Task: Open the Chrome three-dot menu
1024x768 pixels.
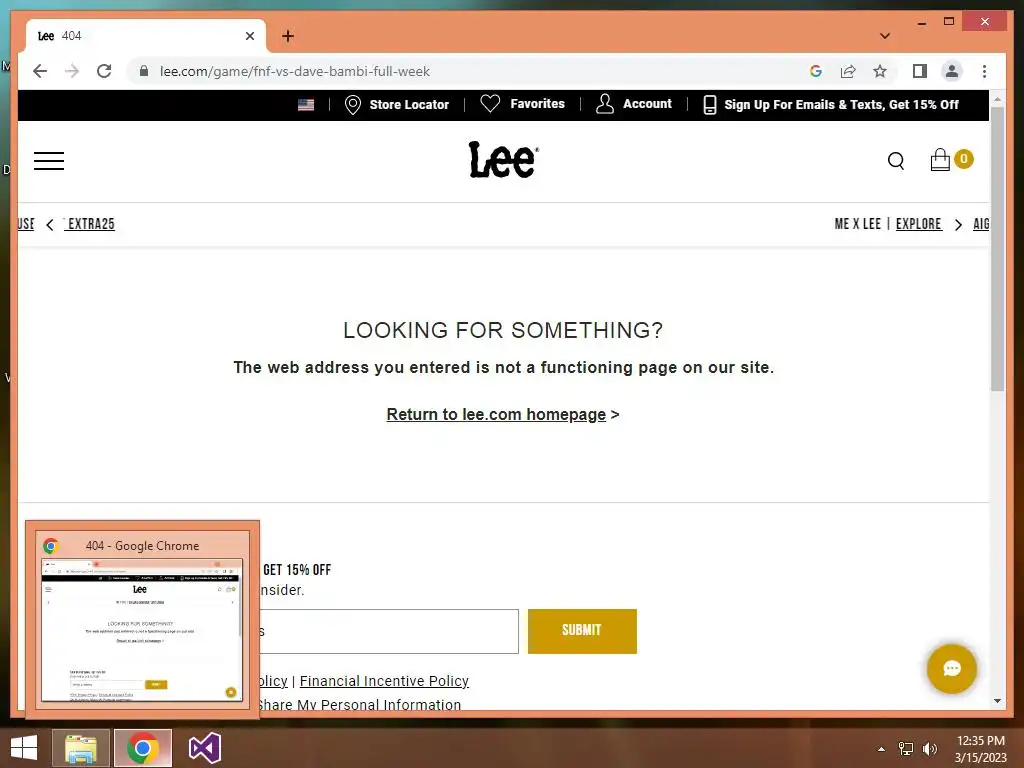Action: (984, 71)
